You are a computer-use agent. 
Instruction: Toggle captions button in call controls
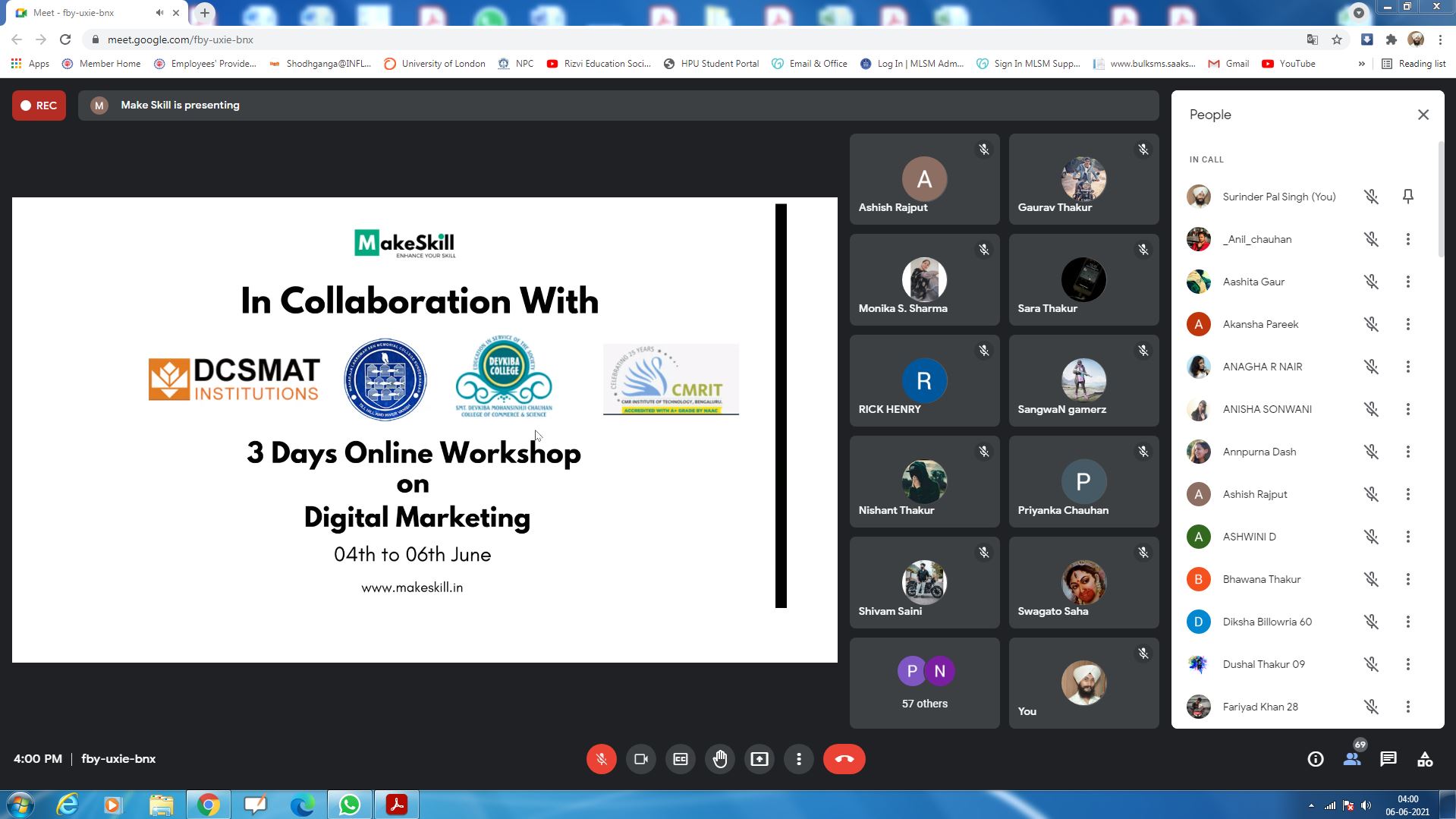(680, 759)
